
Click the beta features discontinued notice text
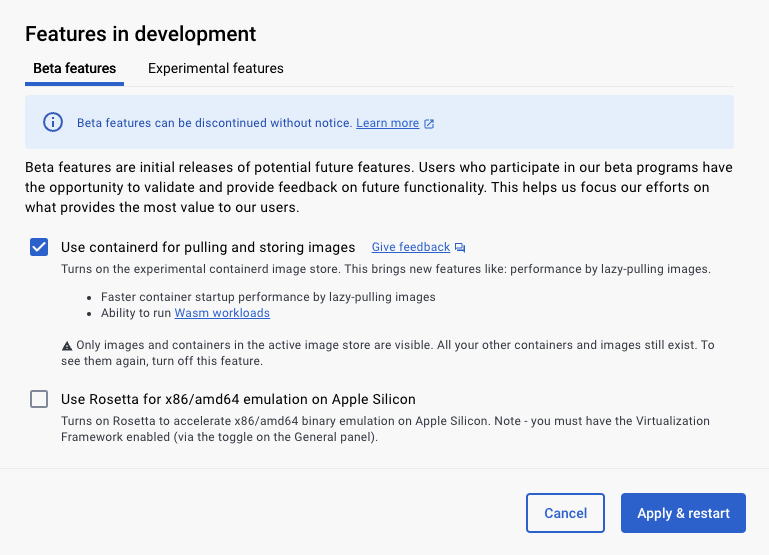[x=214, y=123]
